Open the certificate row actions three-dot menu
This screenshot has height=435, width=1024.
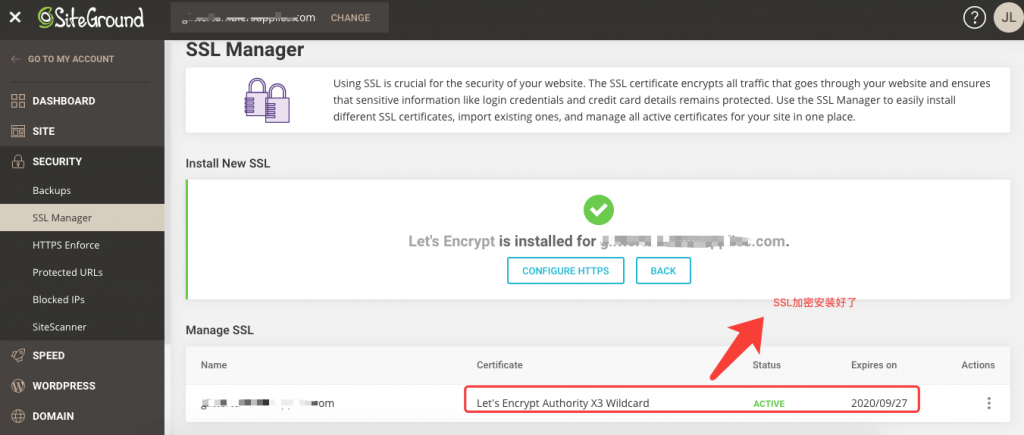(x=989, y=403)
